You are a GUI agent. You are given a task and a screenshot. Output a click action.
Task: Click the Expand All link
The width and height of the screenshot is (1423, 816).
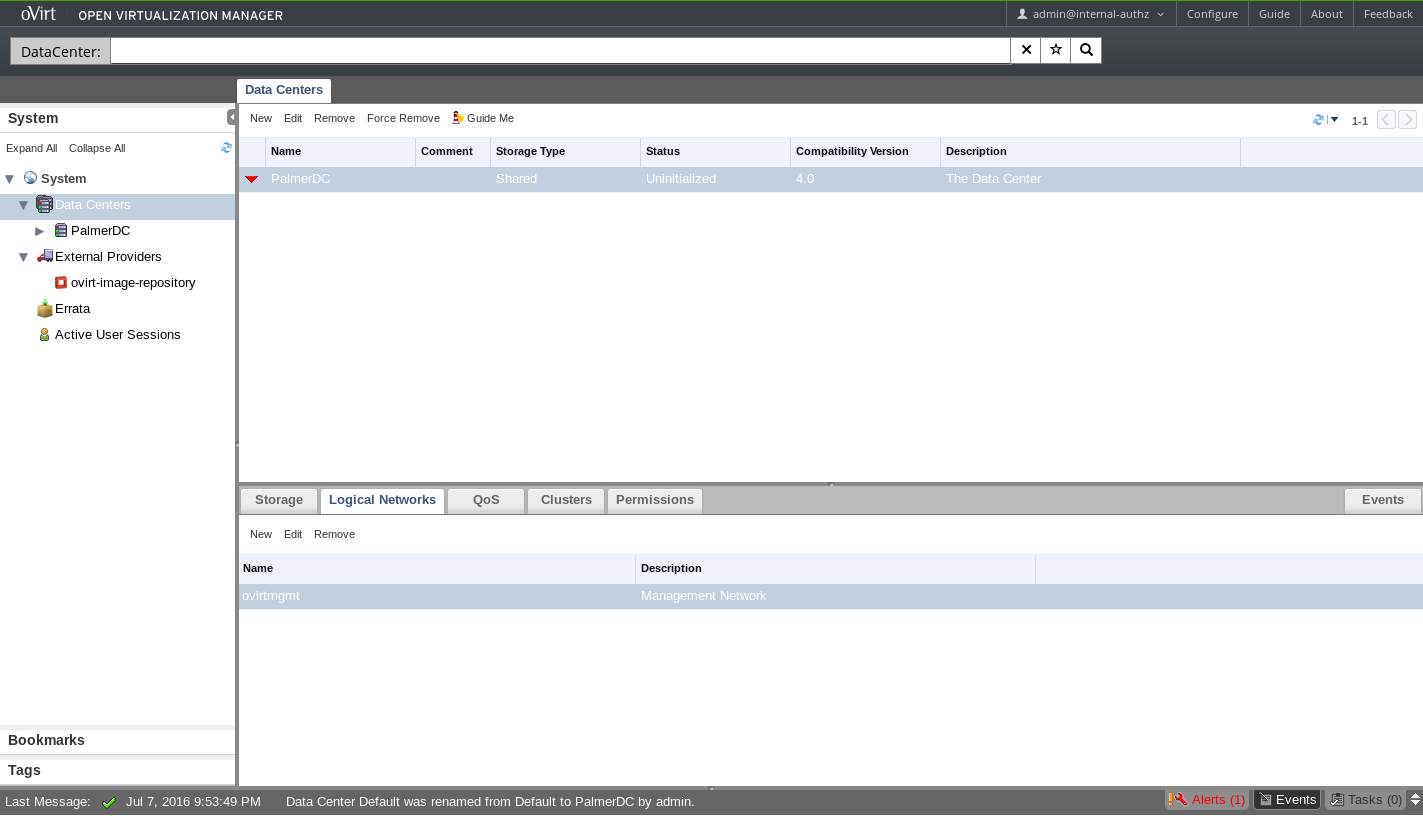32,148
